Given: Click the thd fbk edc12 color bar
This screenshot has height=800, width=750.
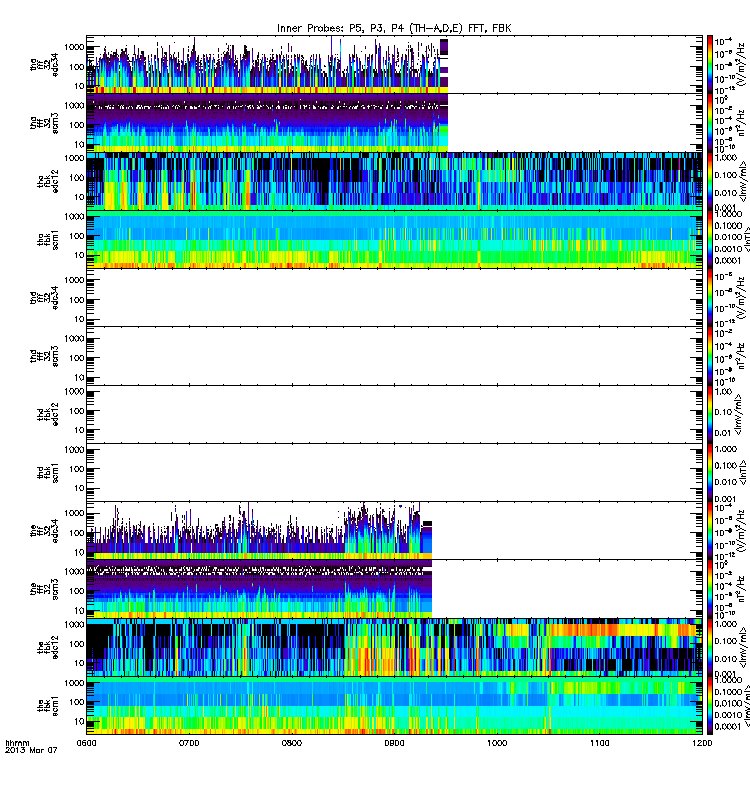Looking at the screenshot, I should click(710, 414).
